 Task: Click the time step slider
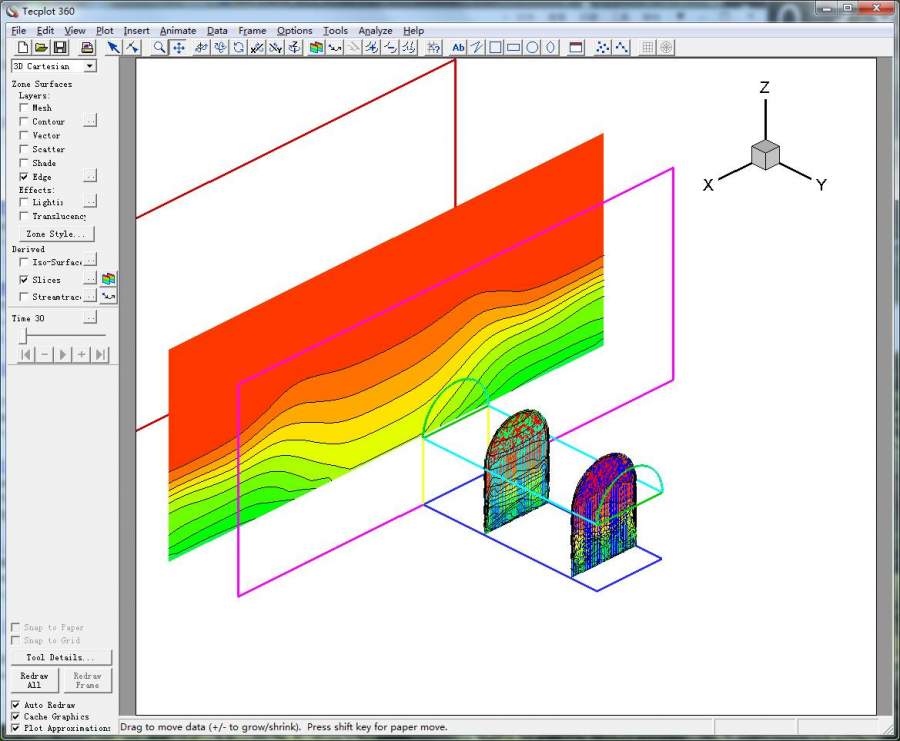(24, 335)
